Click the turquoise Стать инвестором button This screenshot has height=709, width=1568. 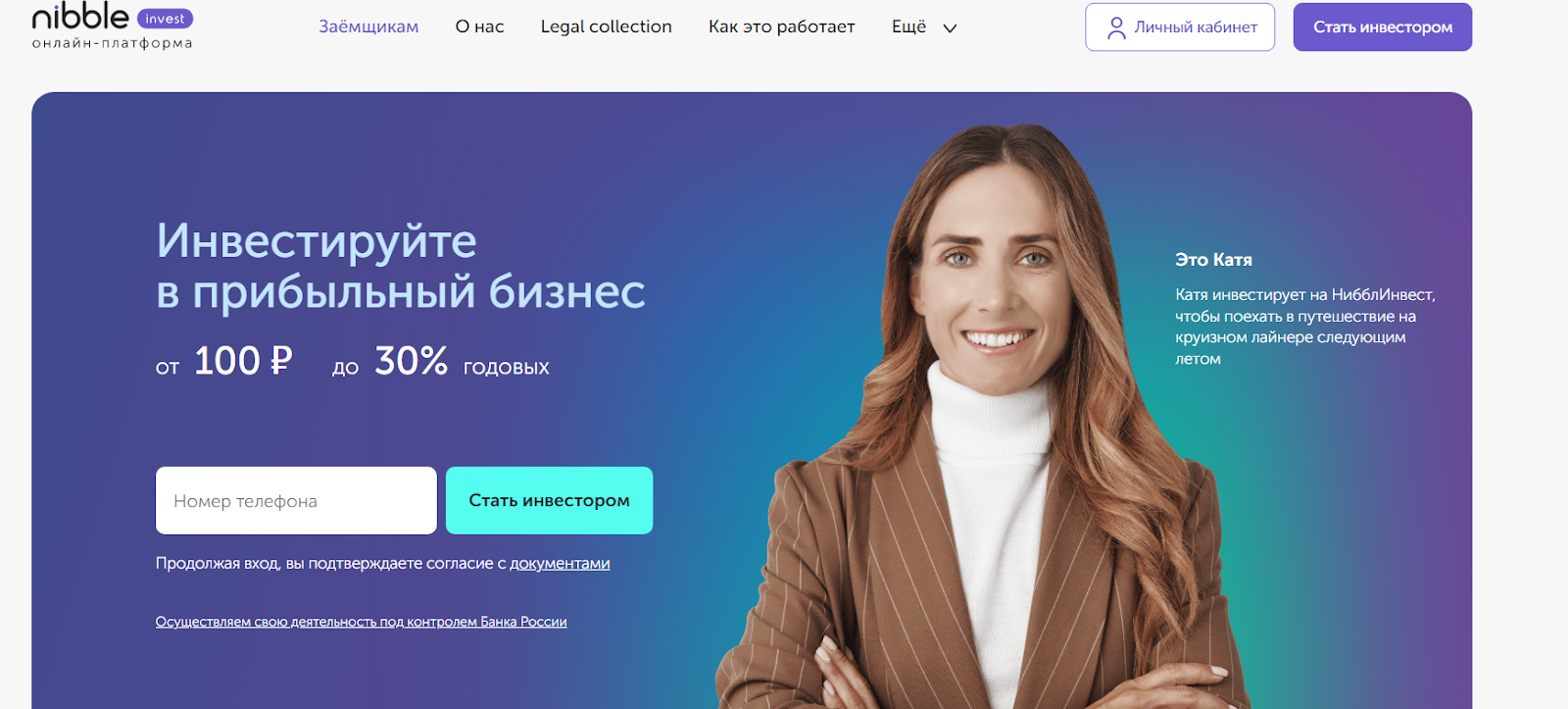click(x=549, y=500)
